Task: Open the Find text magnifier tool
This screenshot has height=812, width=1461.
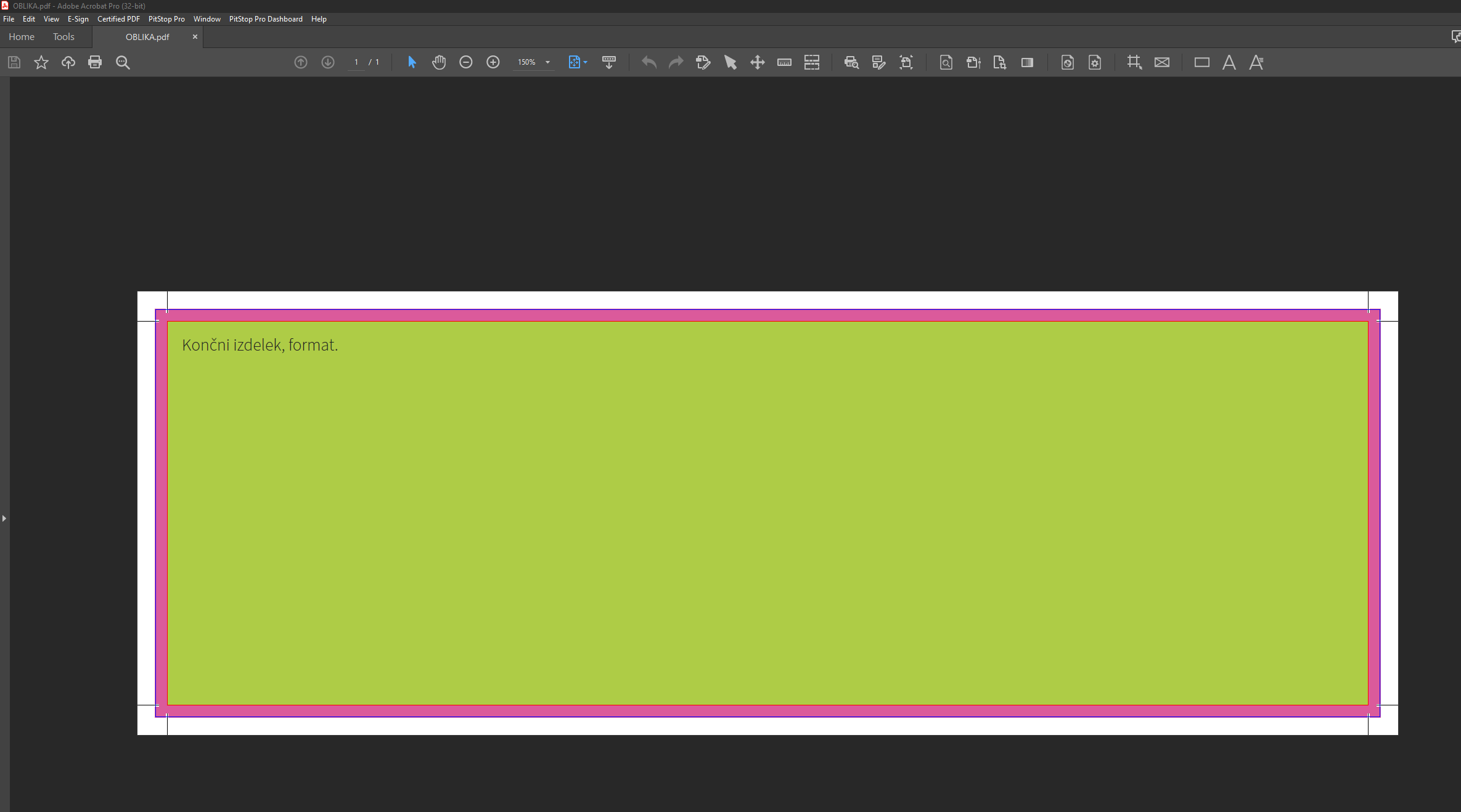Action: coord(123,62)
